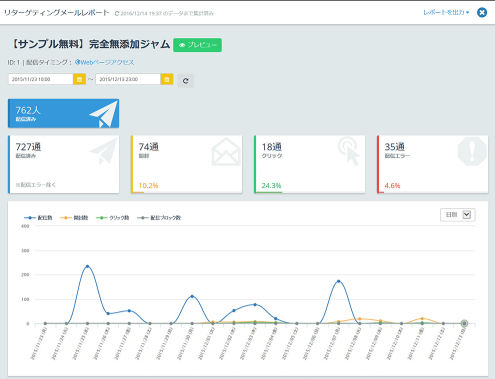
Task: Open the 日別 granularity dropdown
Action: 458,215
